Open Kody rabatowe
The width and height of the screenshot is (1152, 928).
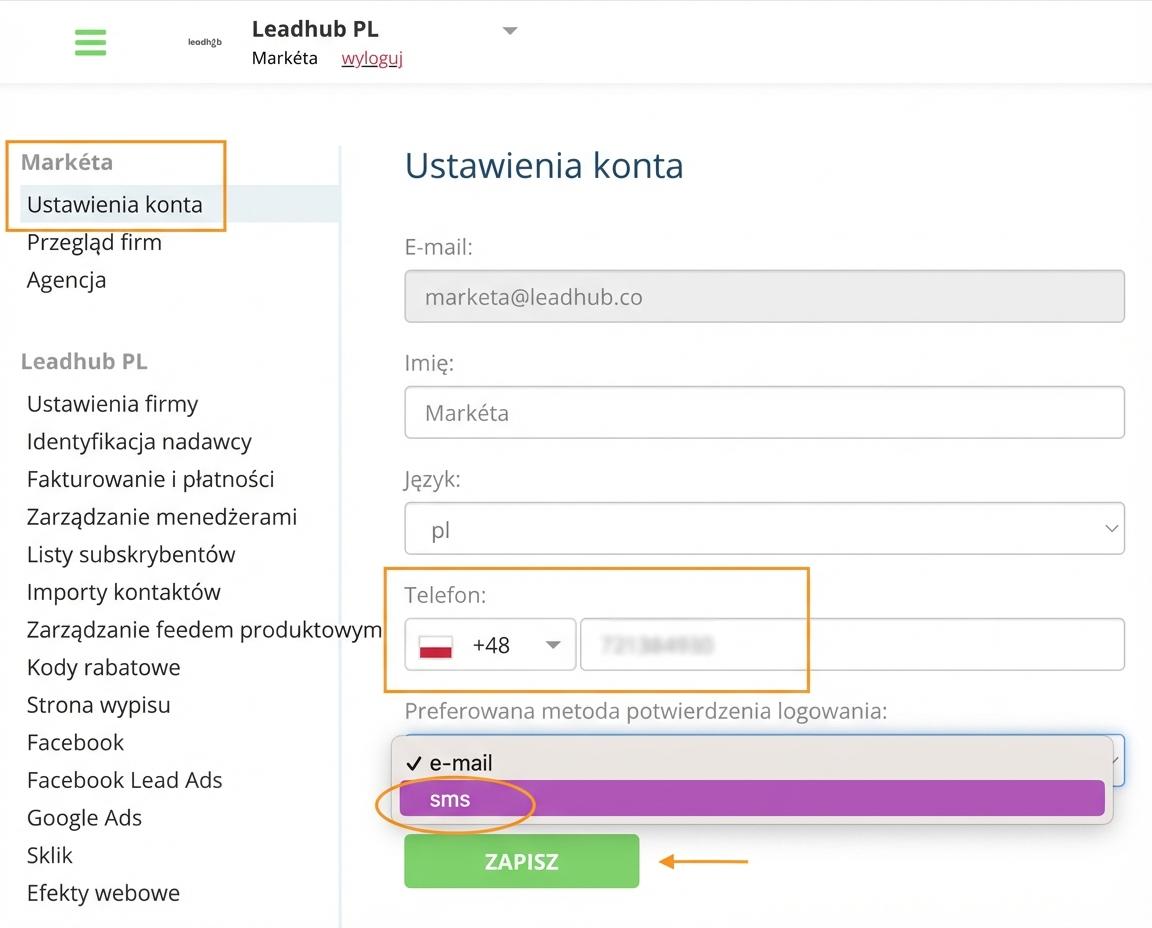coord(104,667)
